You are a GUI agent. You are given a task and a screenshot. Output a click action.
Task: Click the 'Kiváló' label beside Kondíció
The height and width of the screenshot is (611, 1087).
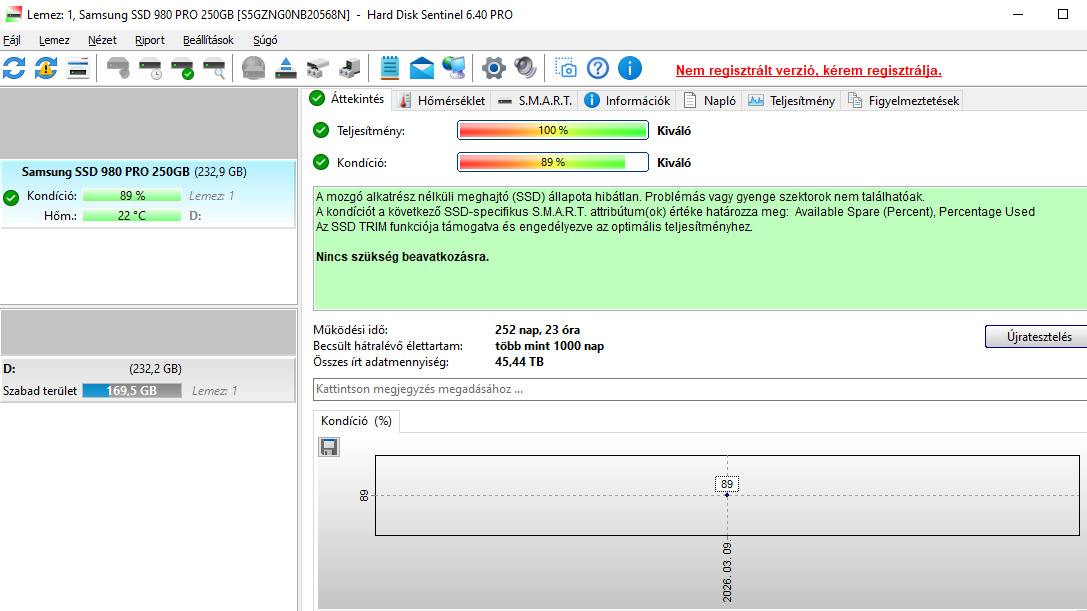click(x=674, y=162)
